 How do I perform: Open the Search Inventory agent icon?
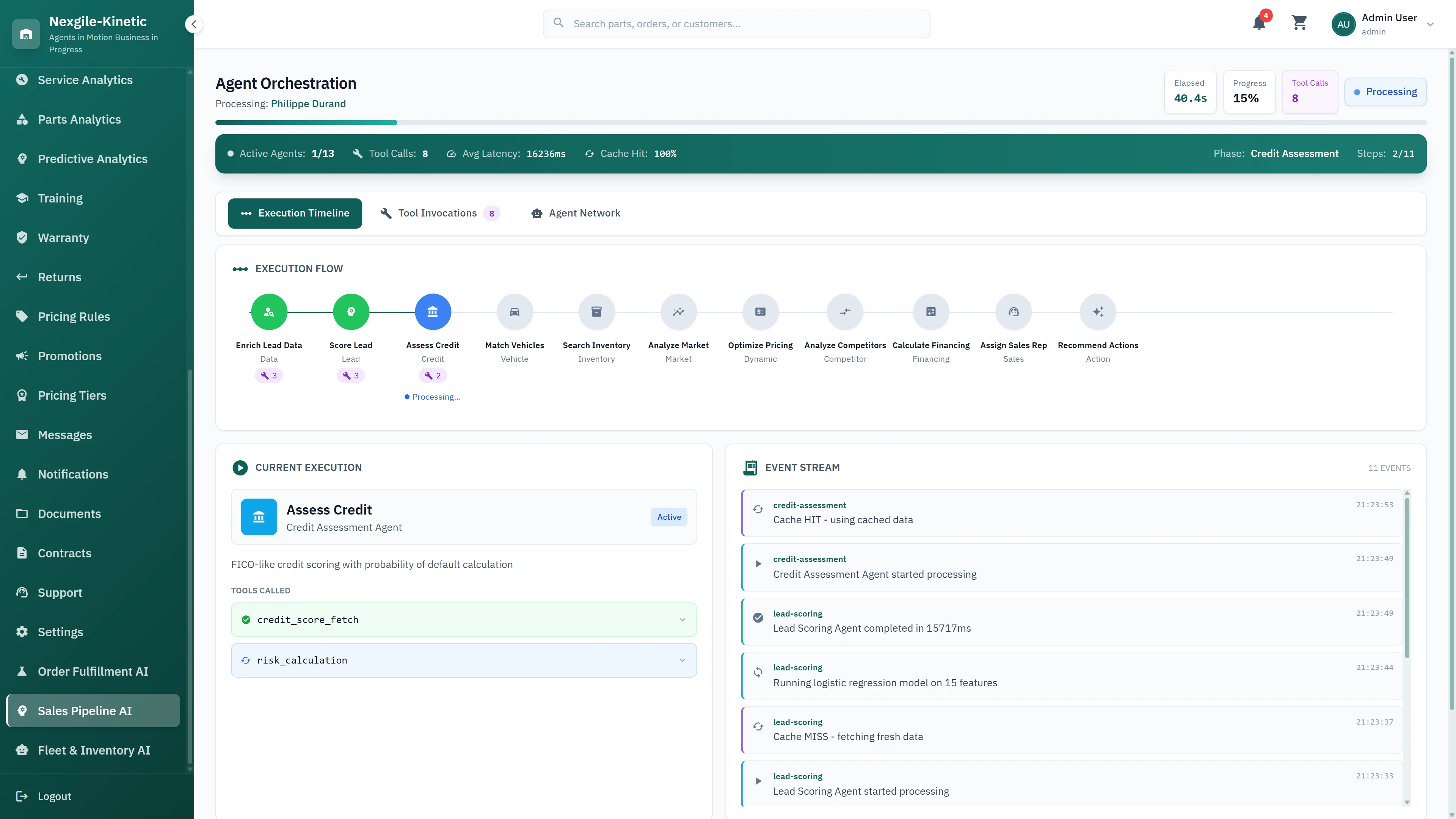click(596, 311)
